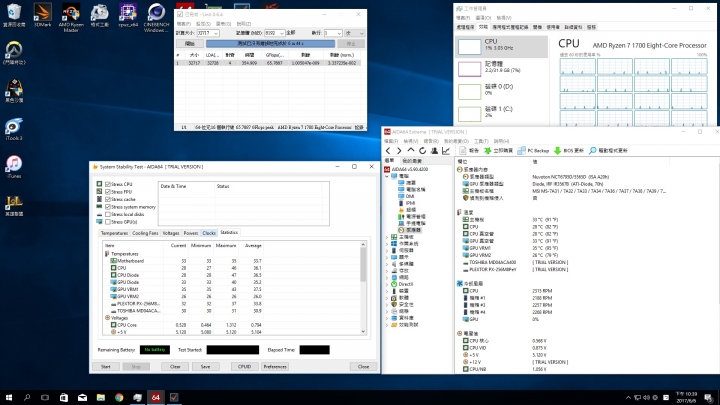720x405 pixels.
Task: Click green star buy-now icon in AIDA64
Action: (488, 151)
